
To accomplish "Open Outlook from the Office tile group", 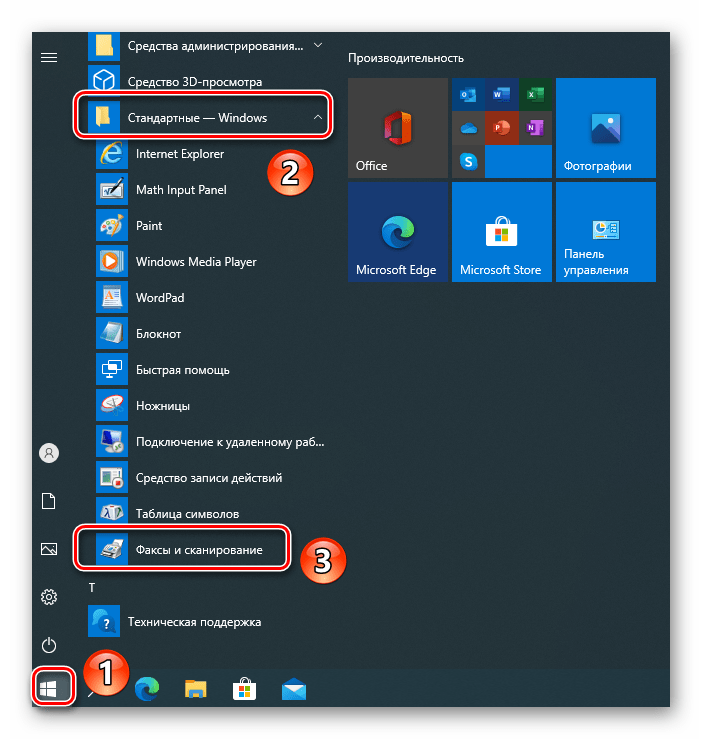I will pos(468,95).
